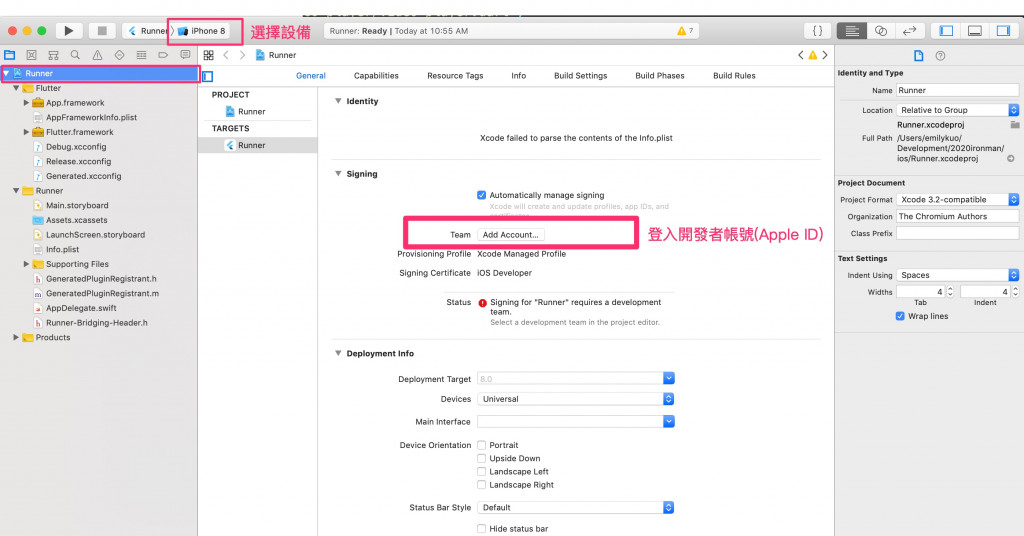Image resolution: width=1024 pixels, height=536 pixels.
Task: Show the Standard editor
Action: pyautogui.click(x=851, y=31)
